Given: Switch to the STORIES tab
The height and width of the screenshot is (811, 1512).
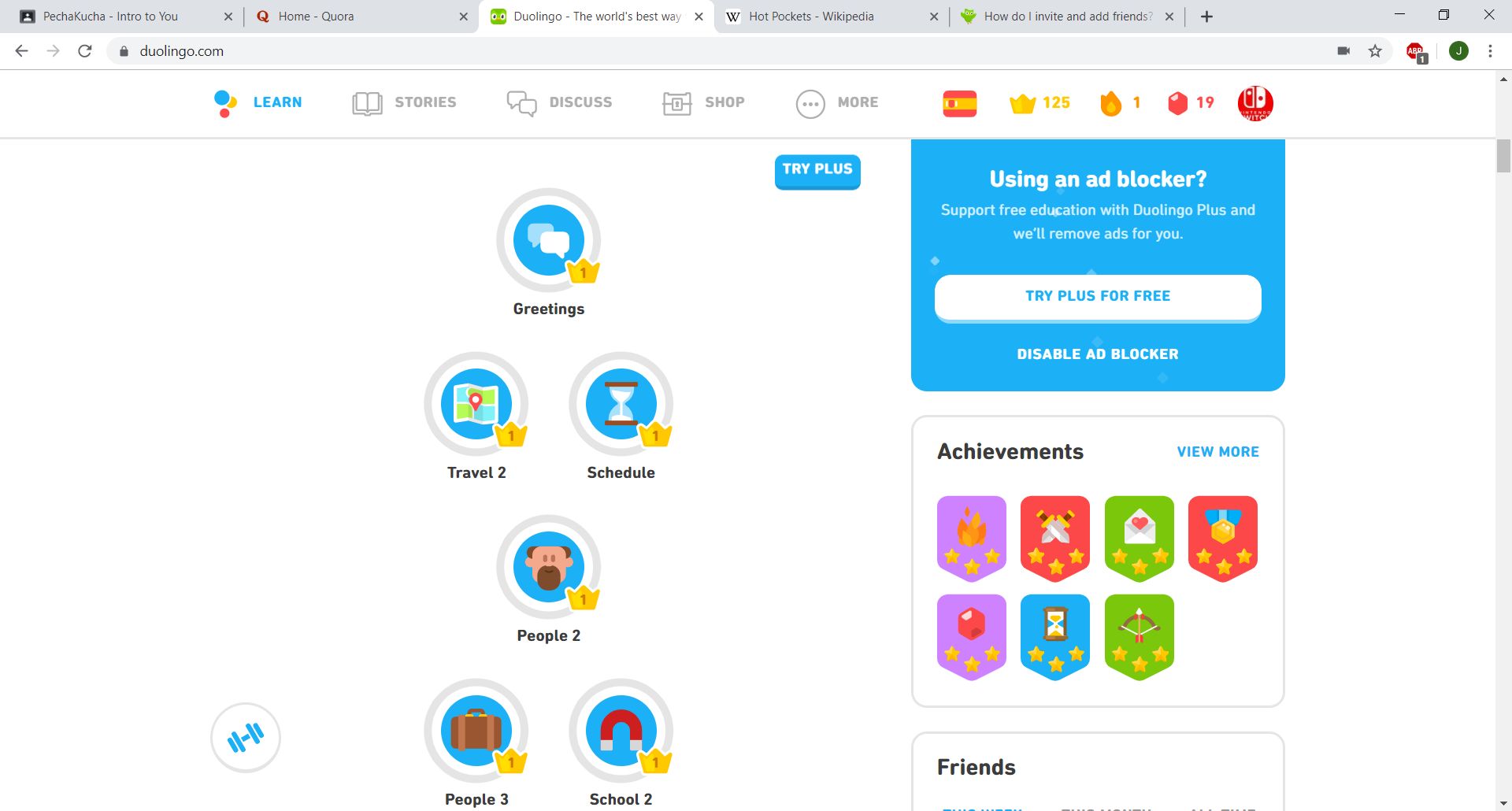Looking at the screenshot, I should (405, 102).
